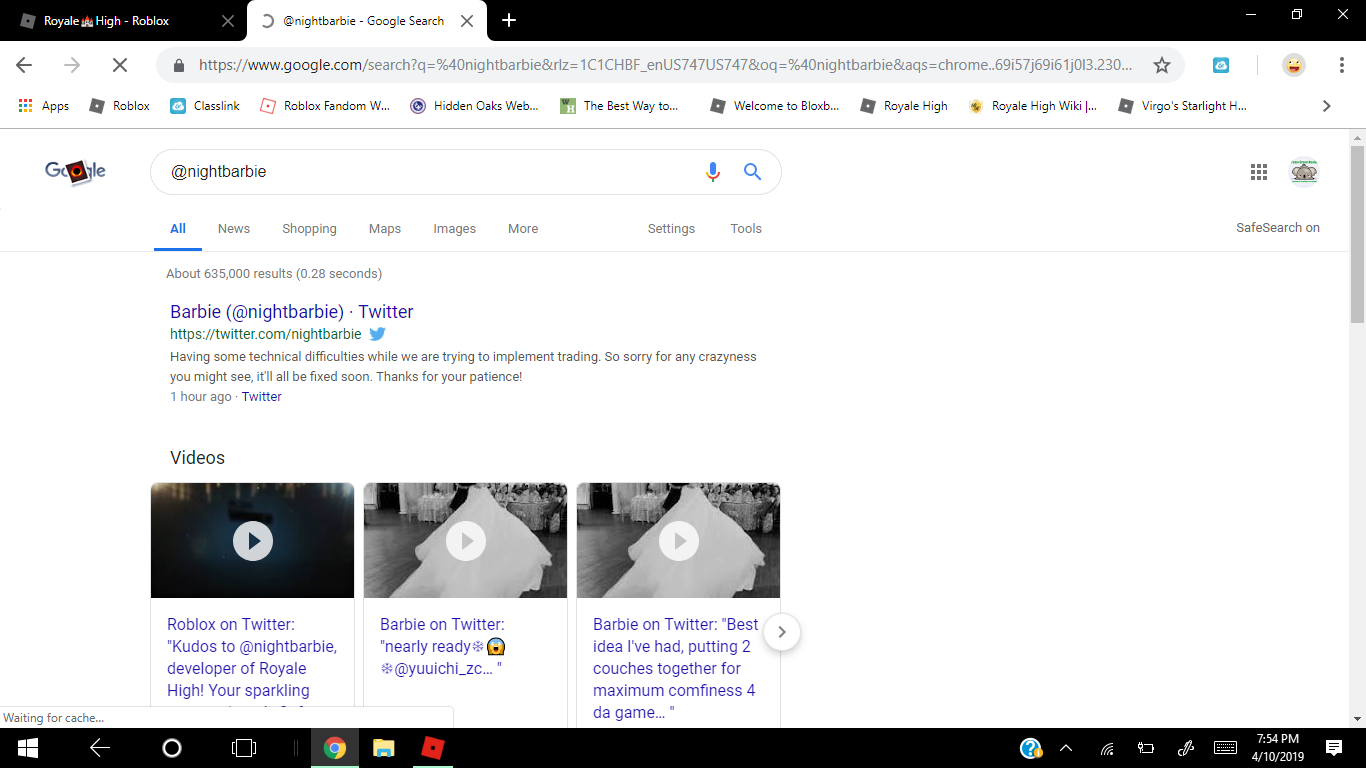Open Virgo's Starlight bookmark

tap(1182, 106)
